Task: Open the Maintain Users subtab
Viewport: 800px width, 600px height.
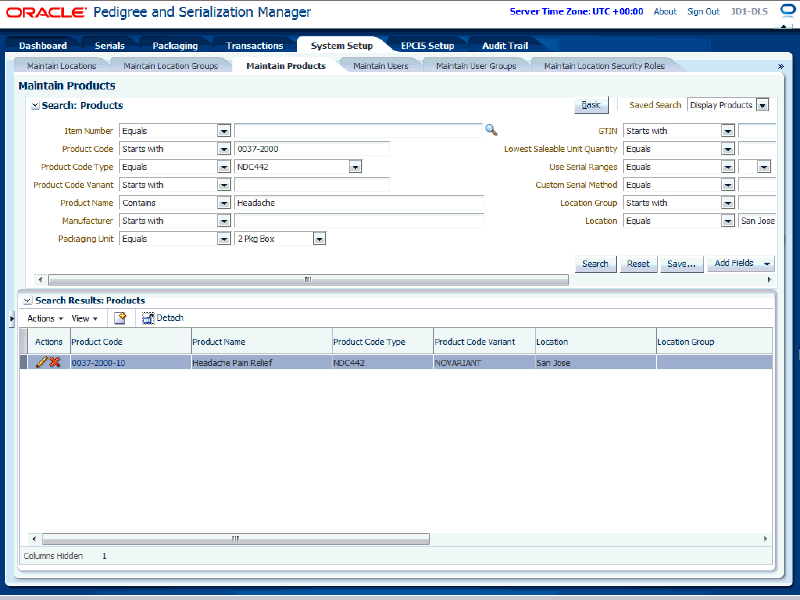Action: [381, 66]
